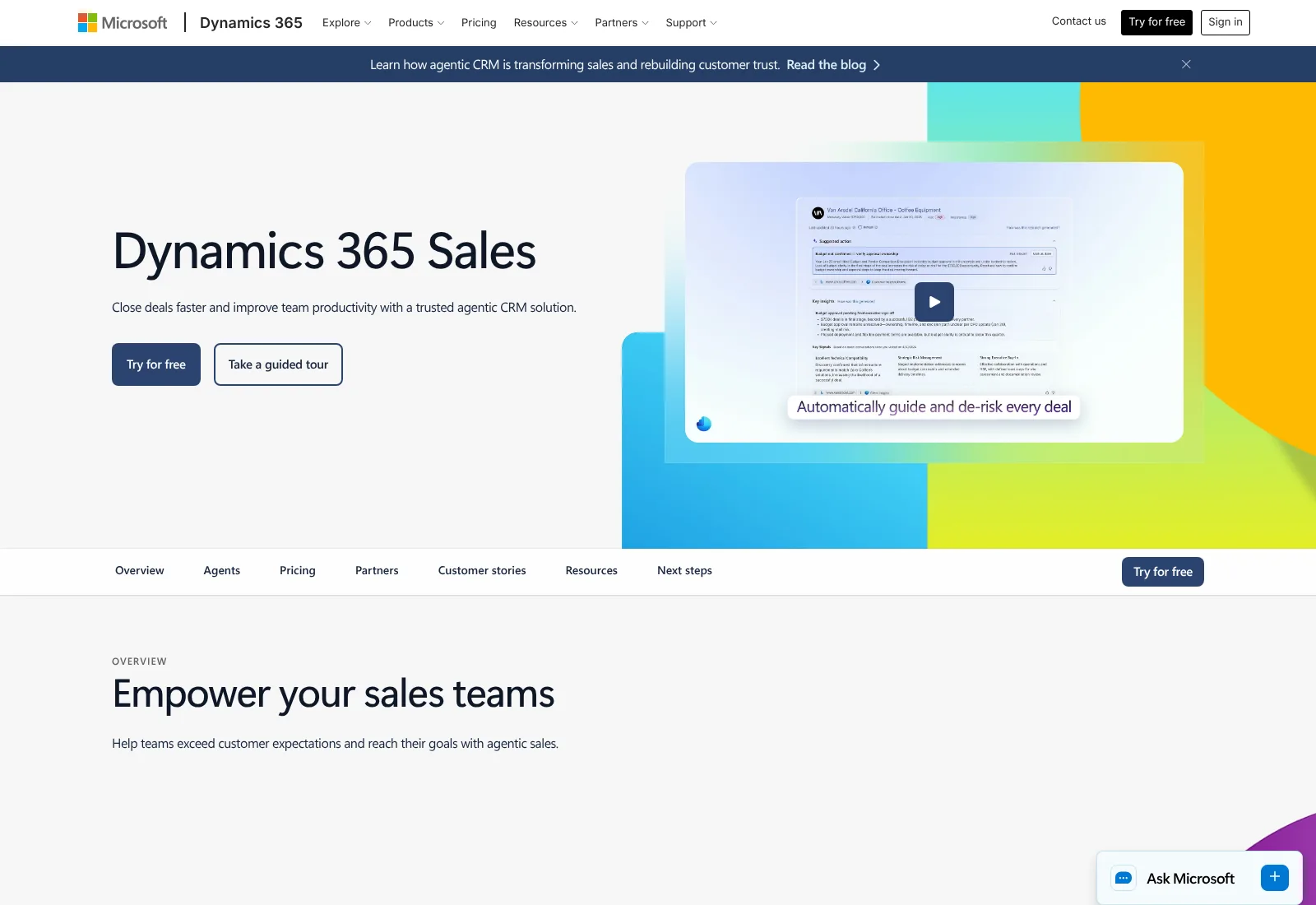Viewport: 1316px width, 905px height.
Task: Jump to Partners in the section navigation bar
Action: pyautogui.click(x=377, y=570)
